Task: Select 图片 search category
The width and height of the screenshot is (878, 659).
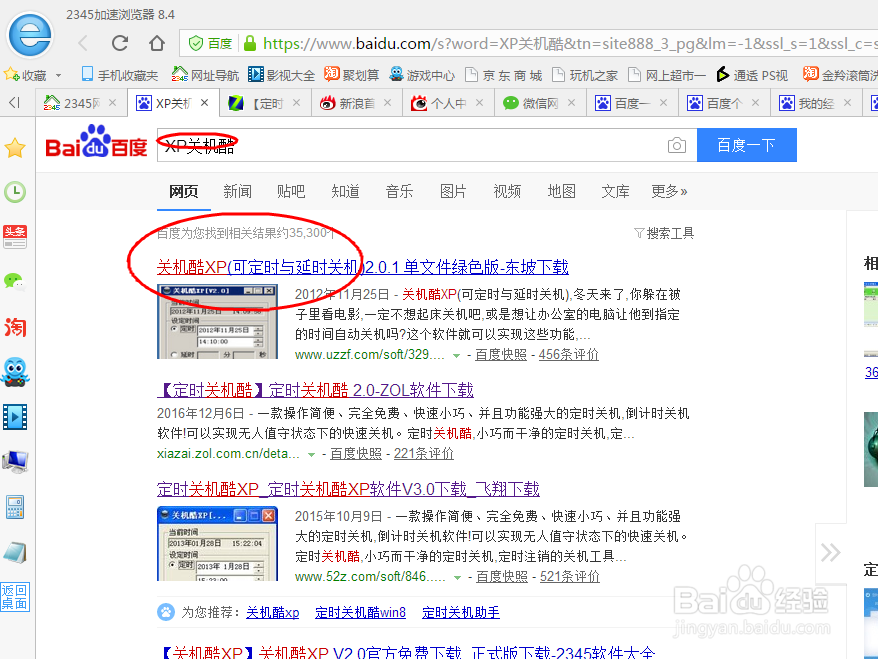Action: 453,191
